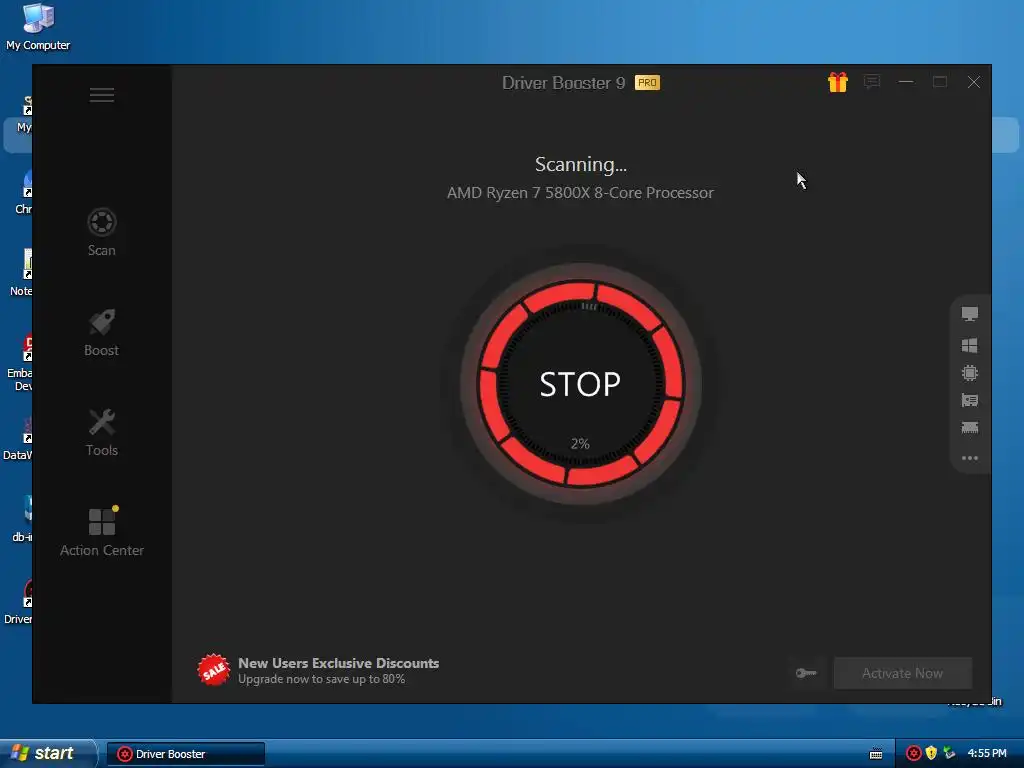Click the graphics card icon on right panel
The width and height of the screenshot is (1024, 768).
(x=970, y=400)
